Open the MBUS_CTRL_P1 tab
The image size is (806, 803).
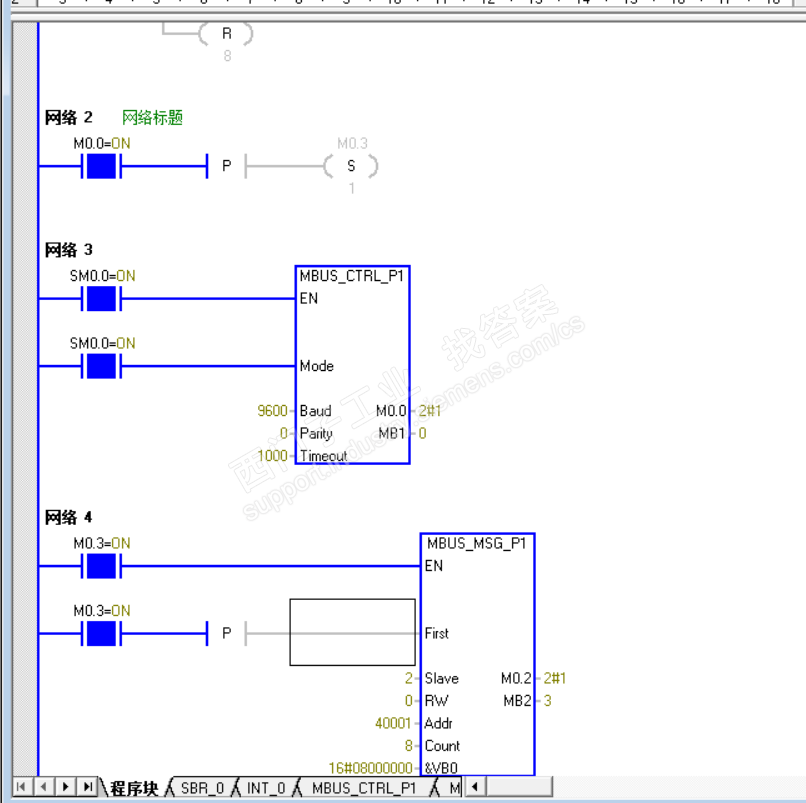[x=364, y=788]
